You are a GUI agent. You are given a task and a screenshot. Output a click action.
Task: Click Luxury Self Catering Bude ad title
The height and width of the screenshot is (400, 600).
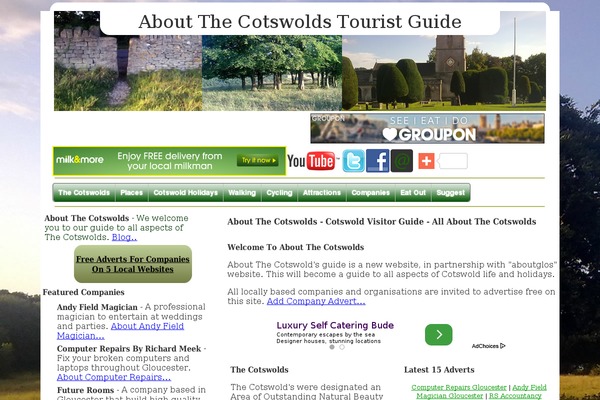point(335,325)
